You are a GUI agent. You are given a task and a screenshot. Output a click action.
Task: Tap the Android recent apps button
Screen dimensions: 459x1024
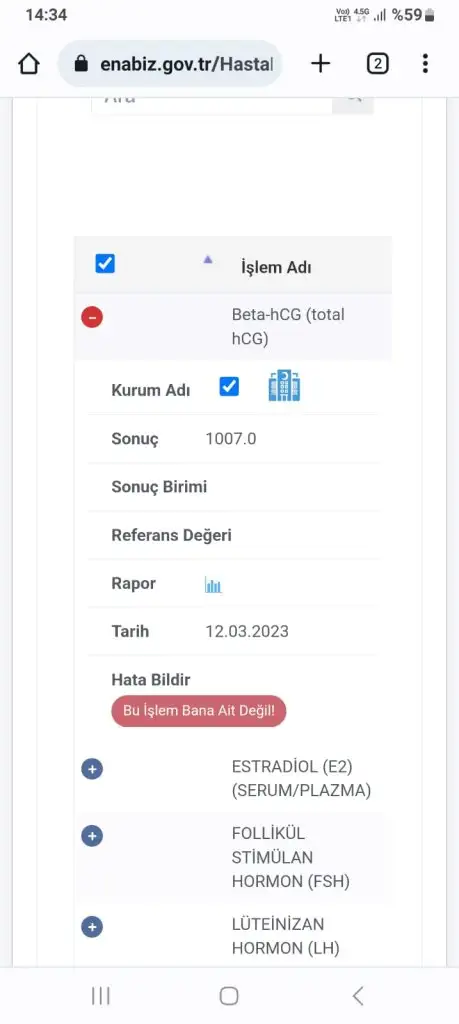[x=101, y=995]
